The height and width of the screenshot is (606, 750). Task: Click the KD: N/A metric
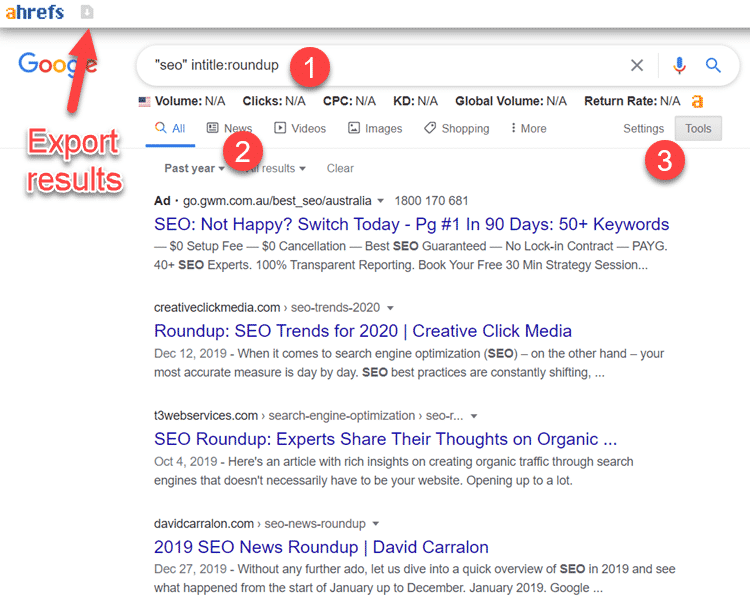coord(415,101)
